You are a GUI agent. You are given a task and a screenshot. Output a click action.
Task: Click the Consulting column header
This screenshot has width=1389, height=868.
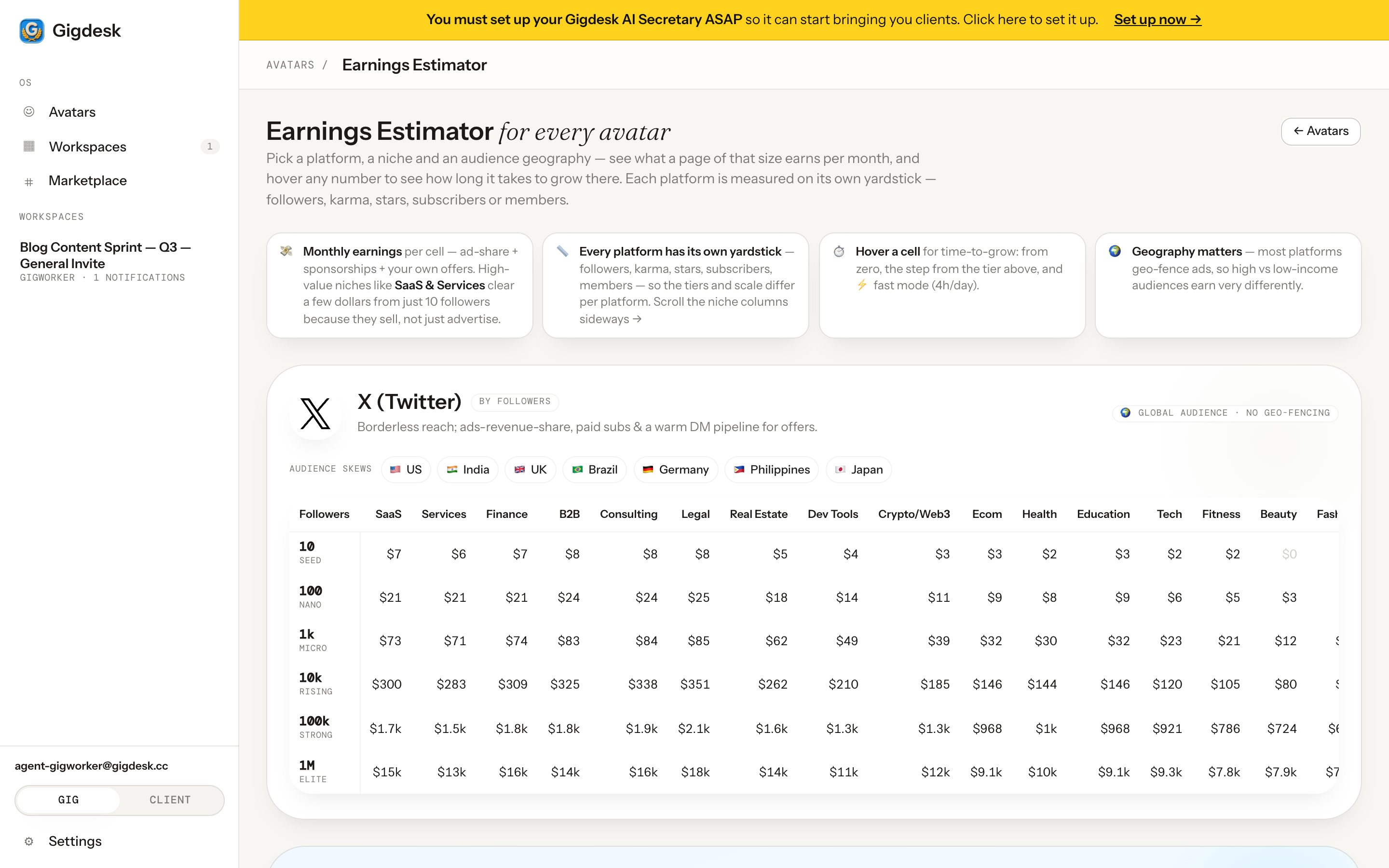pos(628,514)
